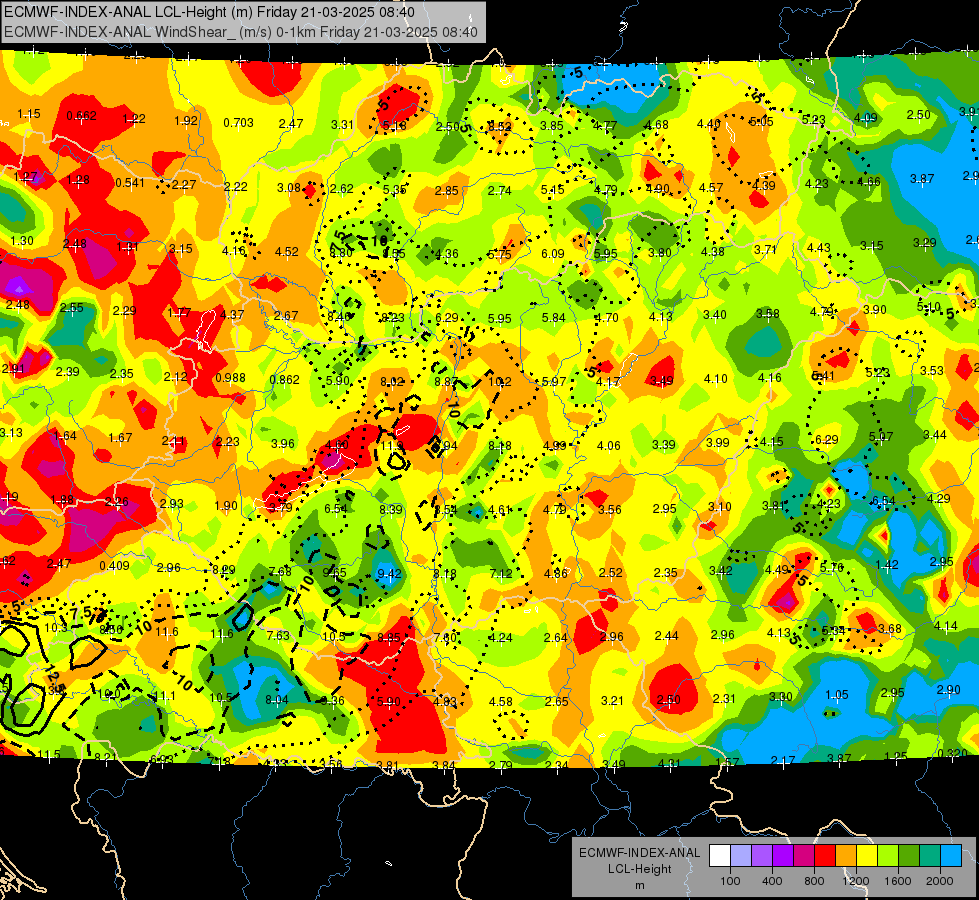Click the '1200' legend scale label
This screenshot has height=900, width=979.
tap(855, 881)
